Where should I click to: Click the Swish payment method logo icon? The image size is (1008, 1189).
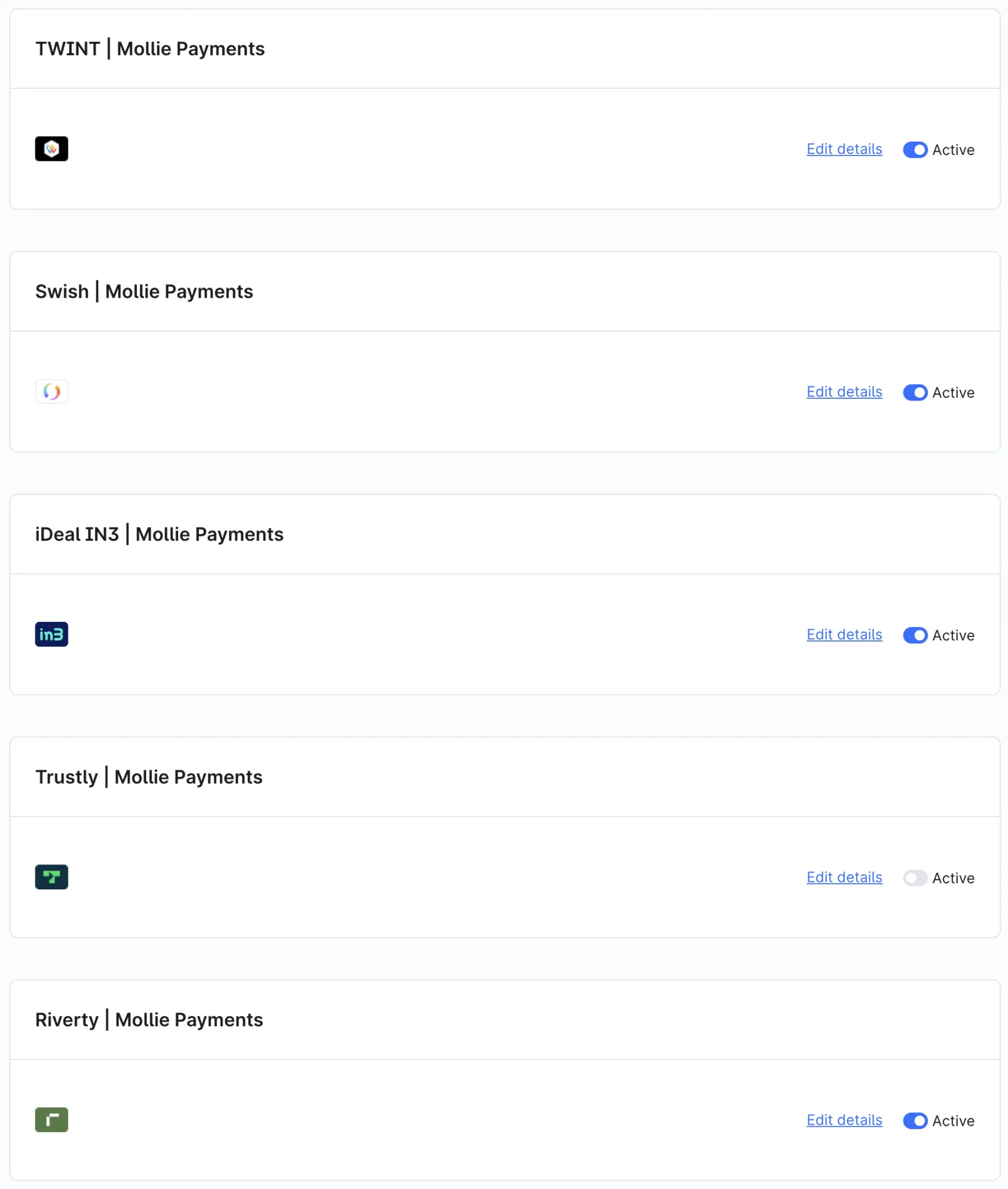tap(52, 392)
